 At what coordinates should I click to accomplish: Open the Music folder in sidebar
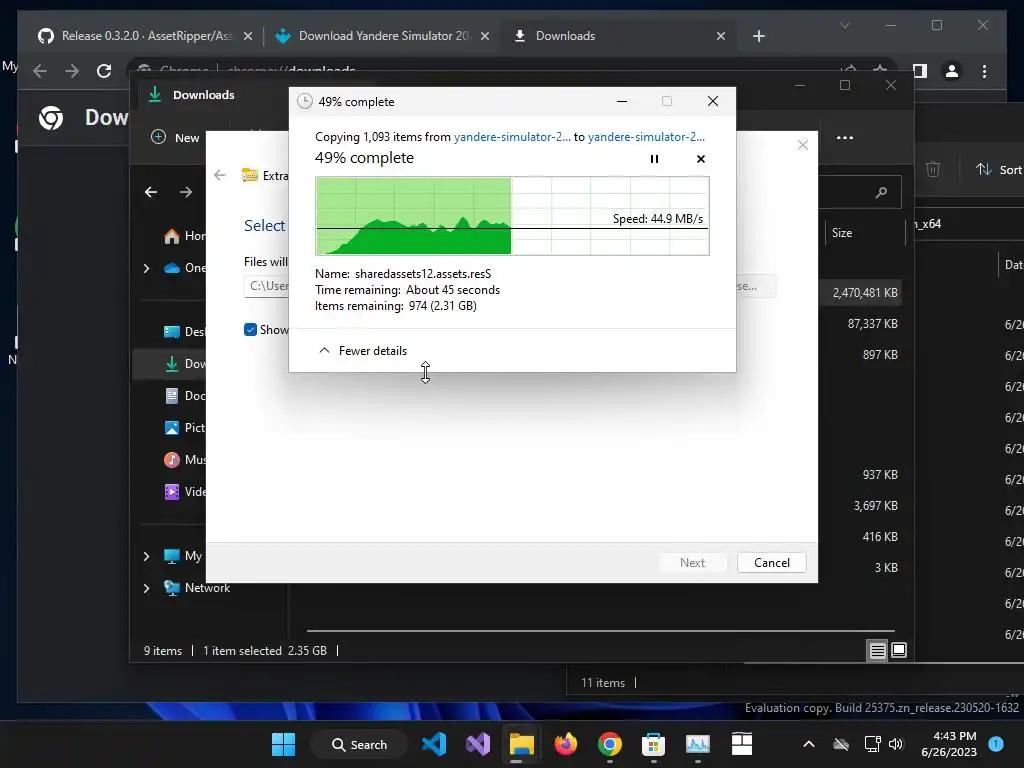(184, 460)
